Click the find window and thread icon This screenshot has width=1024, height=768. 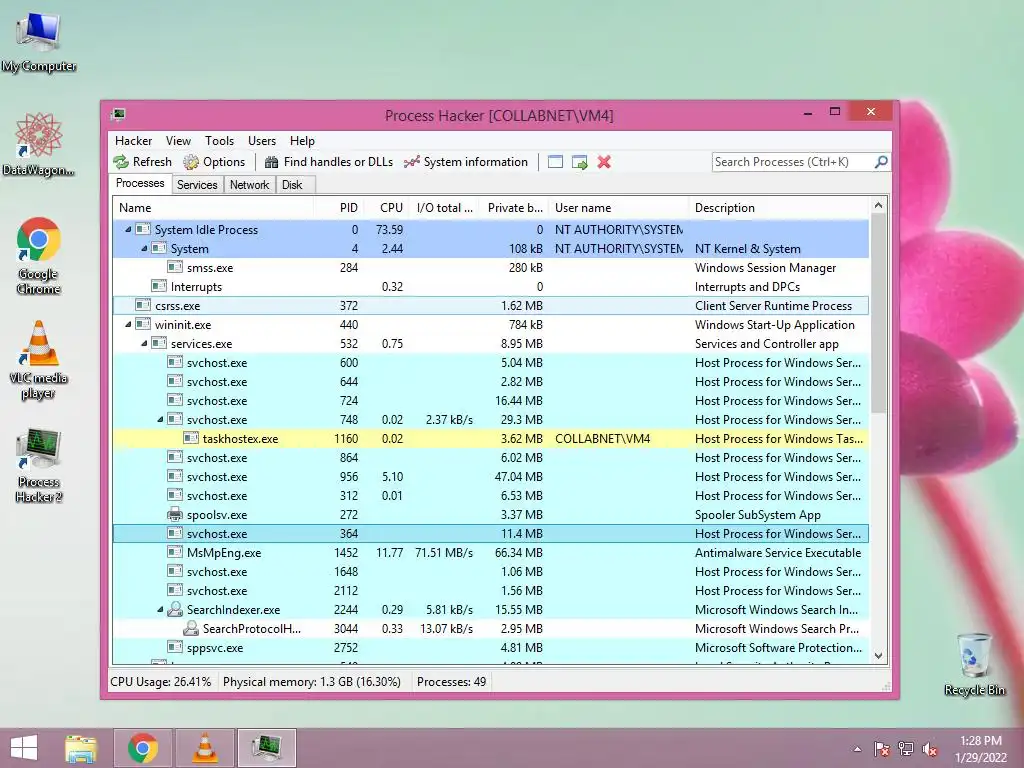click(579, 162)
